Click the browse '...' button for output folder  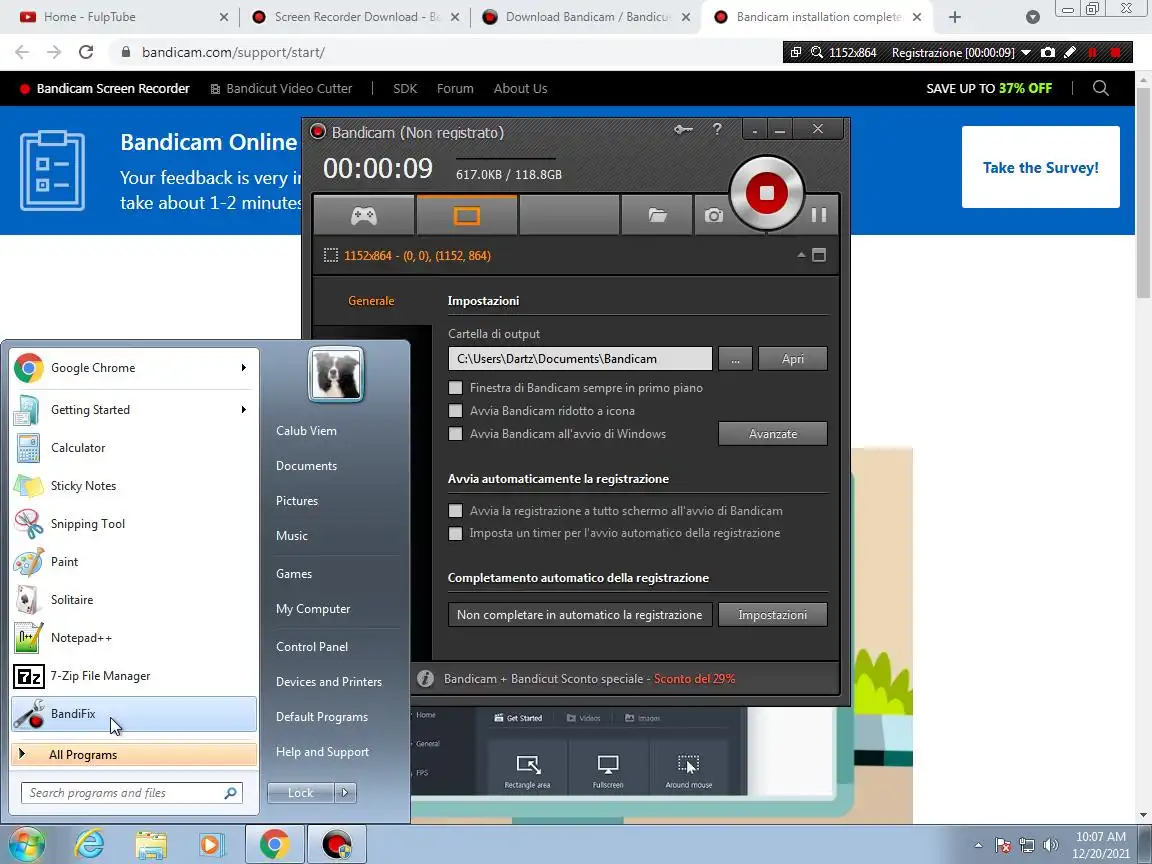pyautogui.click(x=735, y=359)
